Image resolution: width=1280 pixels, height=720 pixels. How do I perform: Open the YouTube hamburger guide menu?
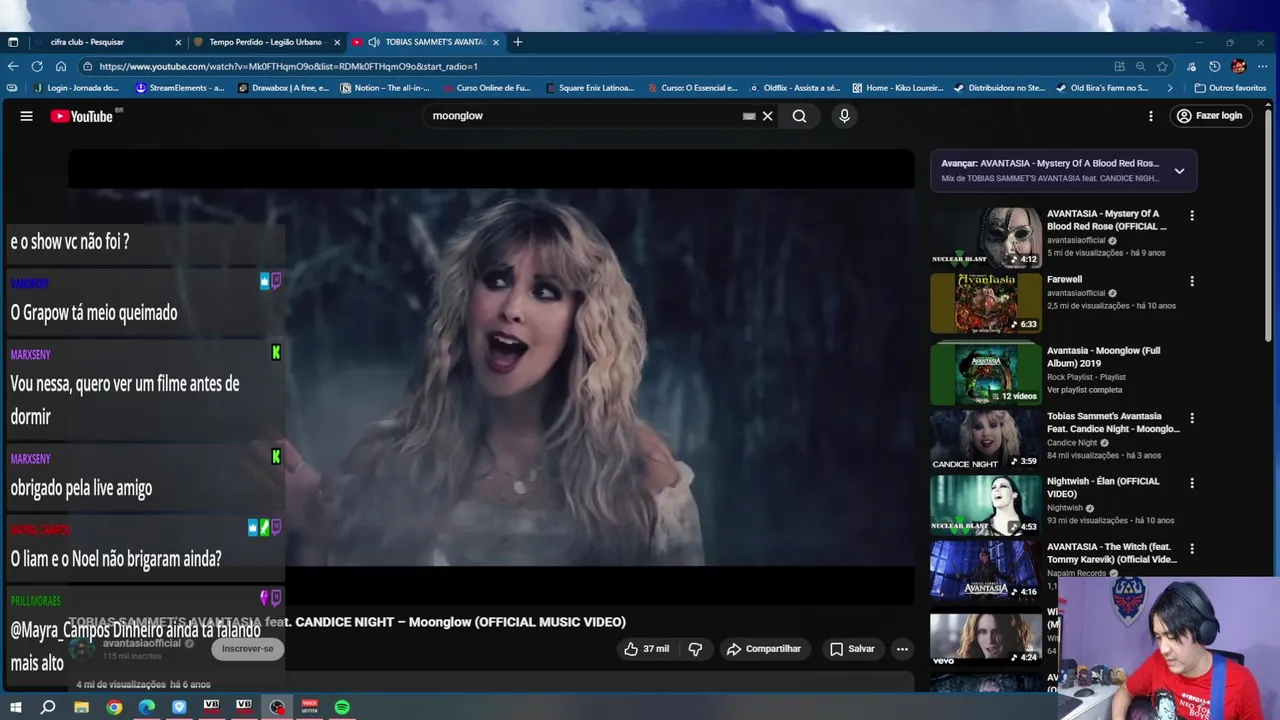[x=27, y=116]
